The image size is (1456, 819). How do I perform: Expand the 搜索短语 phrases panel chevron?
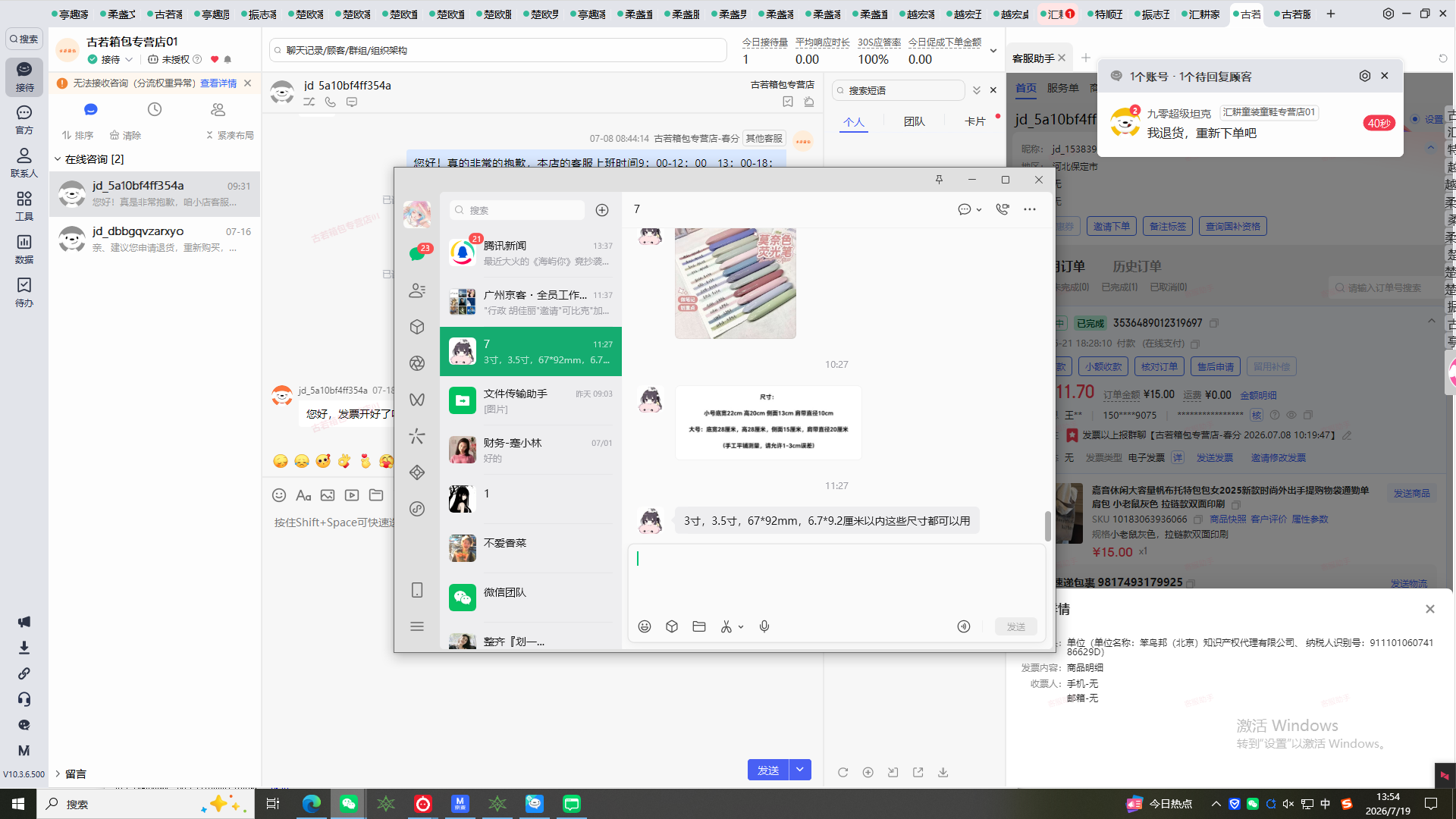pyautogui.click(x=977, y=90)
